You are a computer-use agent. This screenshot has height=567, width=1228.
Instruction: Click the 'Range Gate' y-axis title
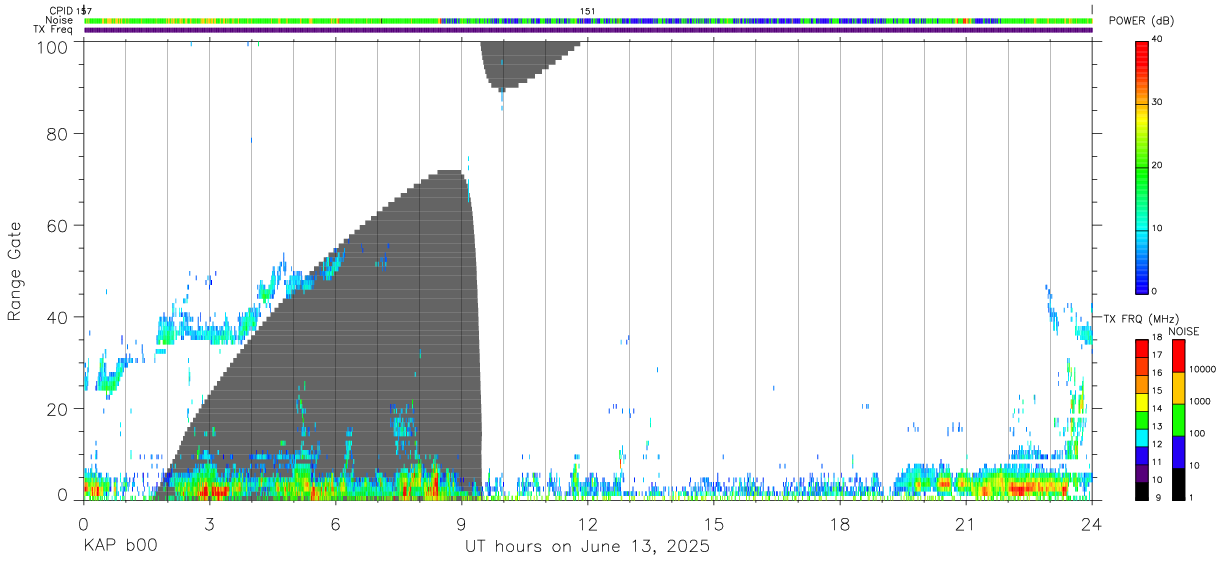[15, 270]
